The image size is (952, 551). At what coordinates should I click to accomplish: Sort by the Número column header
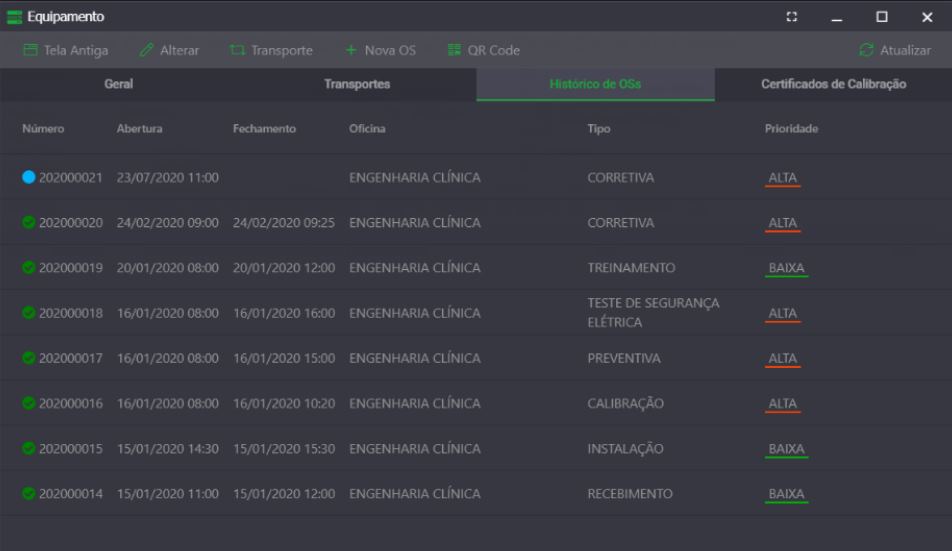coord(43,129)
